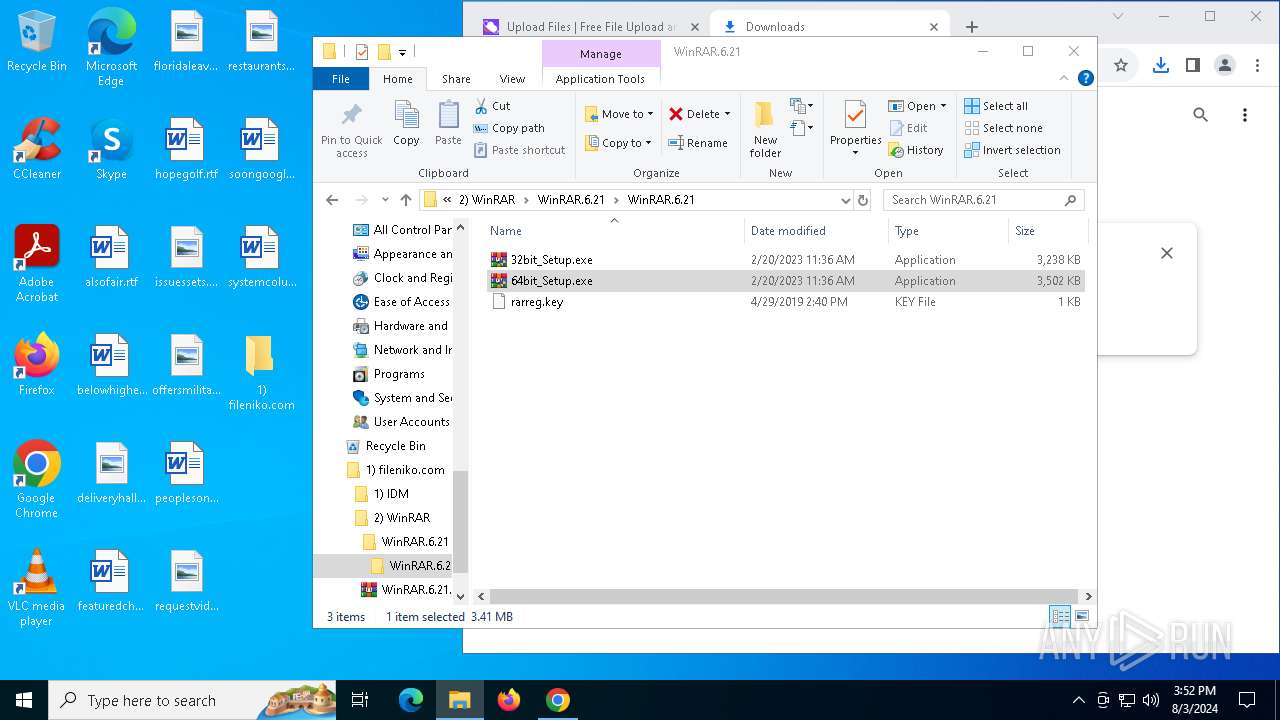
Task: Collapse the ribbon with chevron arrow
Action: tap(1064, 78)
